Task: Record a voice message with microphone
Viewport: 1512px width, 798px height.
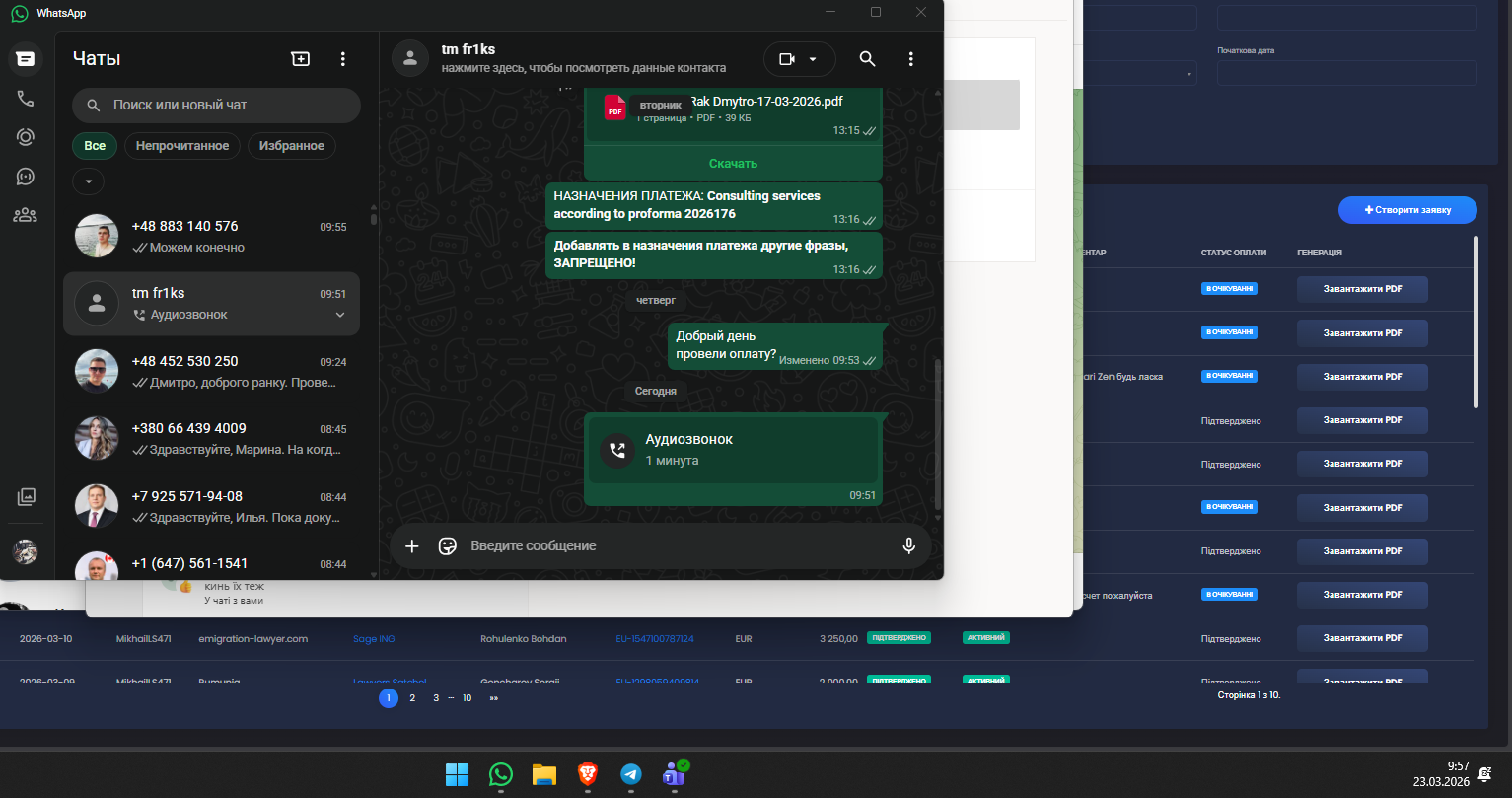Action: click(909, 545)
